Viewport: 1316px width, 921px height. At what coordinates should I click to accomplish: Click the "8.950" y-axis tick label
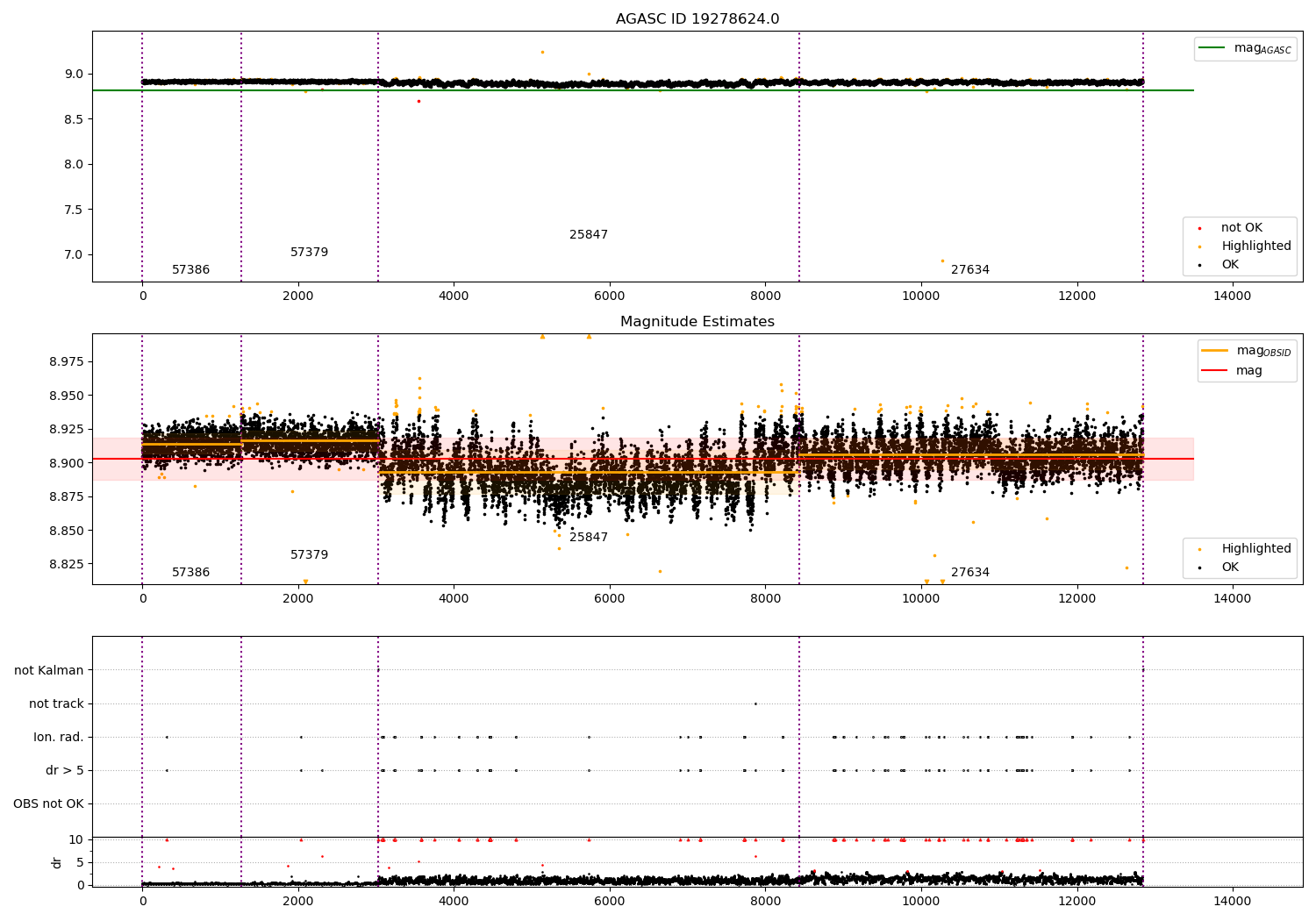point(67,396)
